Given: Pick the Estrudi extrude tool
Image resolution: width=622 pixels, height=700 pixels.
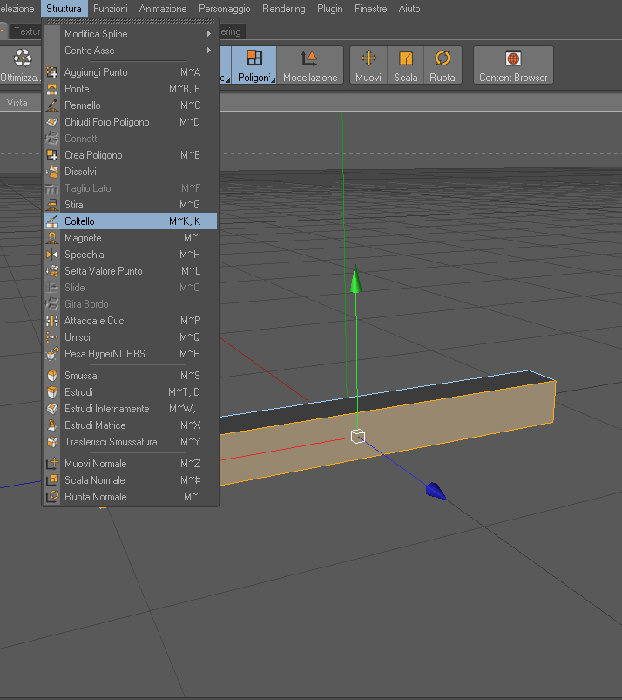Looking at the screenshot, I should [x=130, y=392].
